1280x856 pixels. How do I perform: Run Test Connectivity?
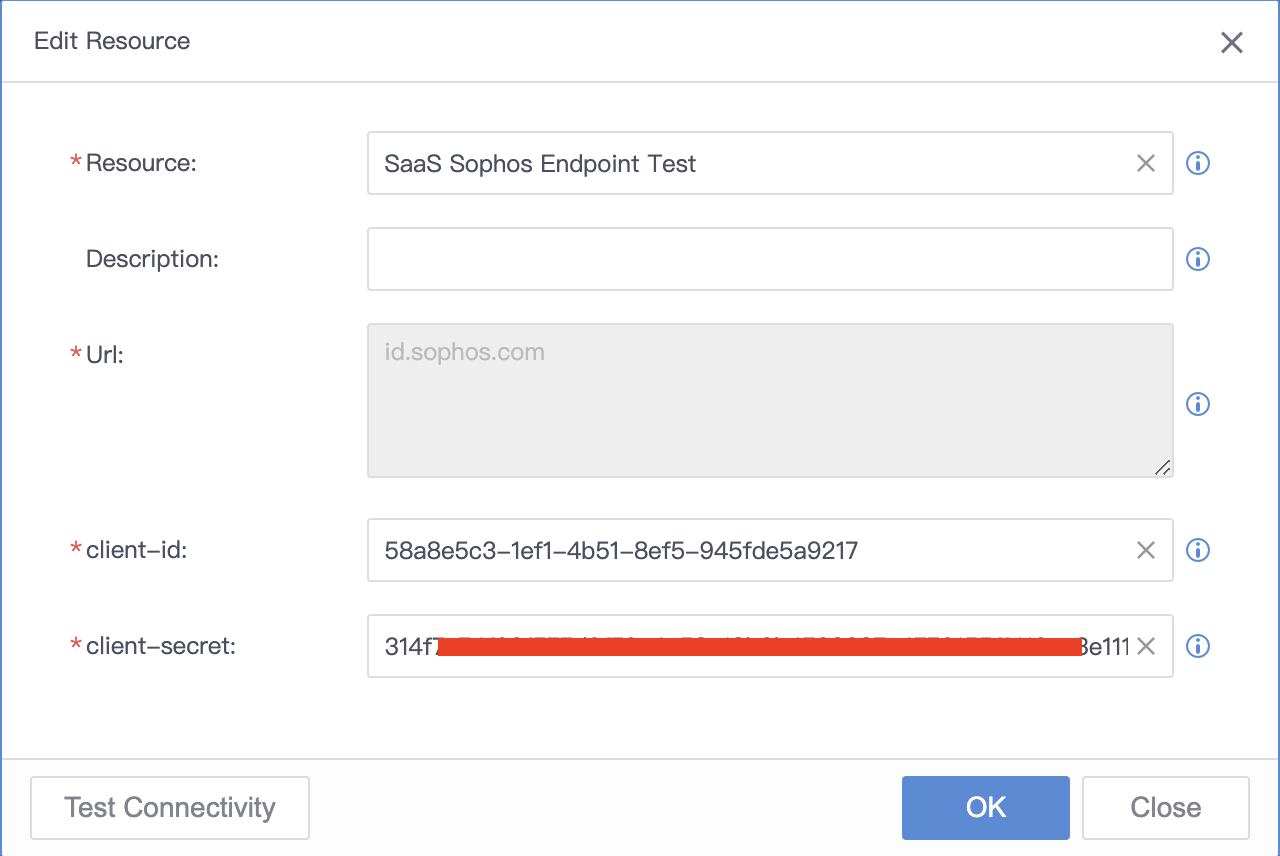(170, 808)
